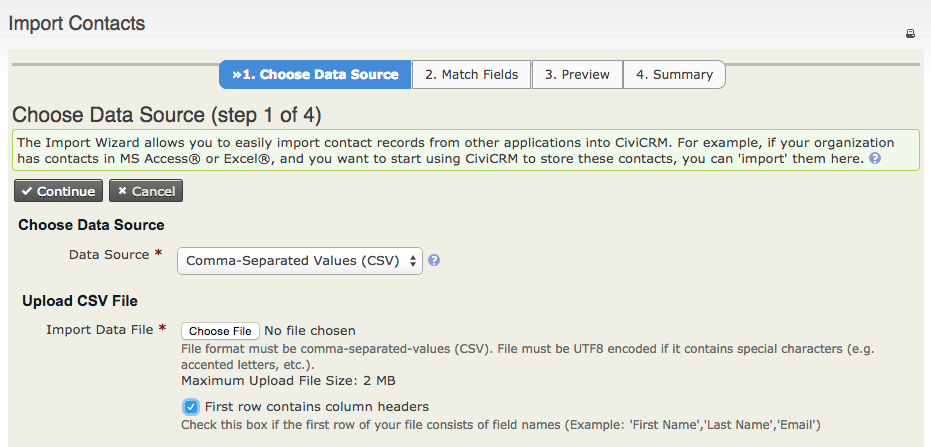
Task: Click the 'Import Data File' field label
Action: 100,329
